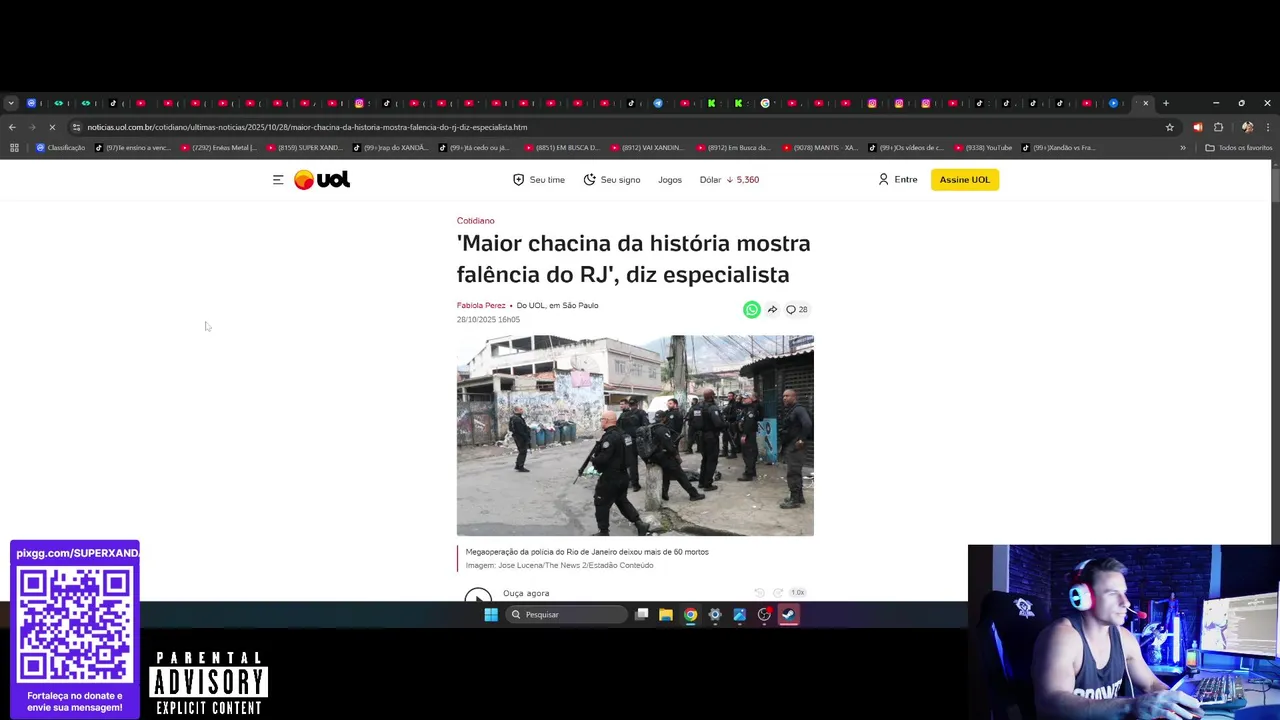This screenshot has height=720, width=1280.
Task: Open the '(9078) MANTIS - XA...' bookmark
Action: point(820,148)
